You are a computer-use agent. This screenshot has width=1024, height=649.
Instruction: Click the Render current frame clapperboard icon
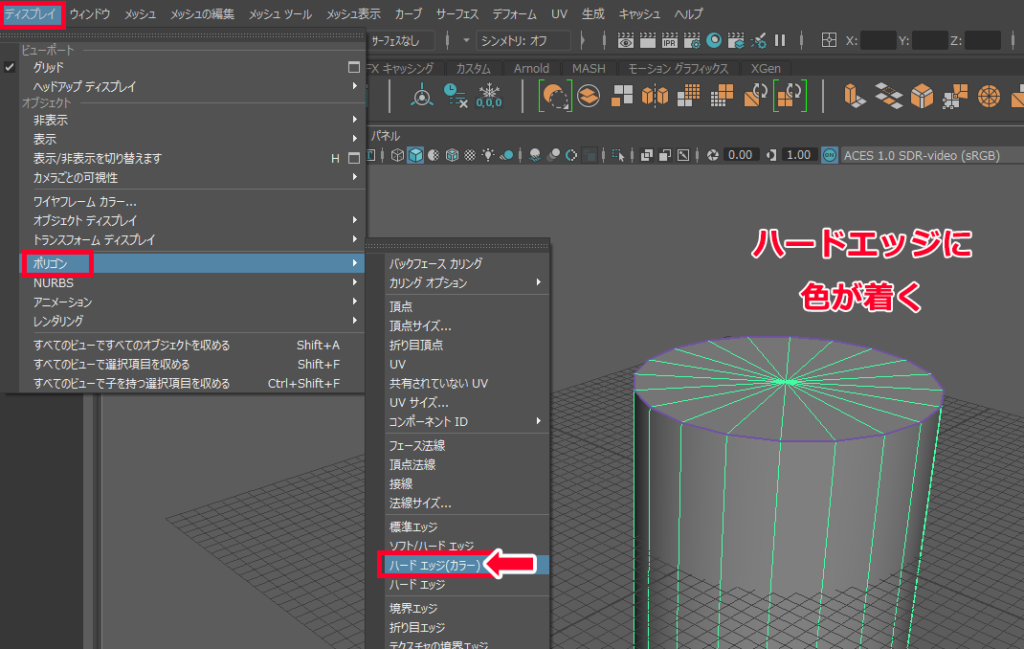tap(648, 40)
